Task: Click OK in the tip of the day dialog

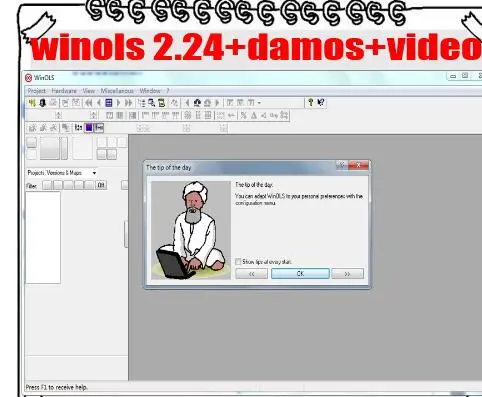Action: pyautogui.click(x=300, y=273)
